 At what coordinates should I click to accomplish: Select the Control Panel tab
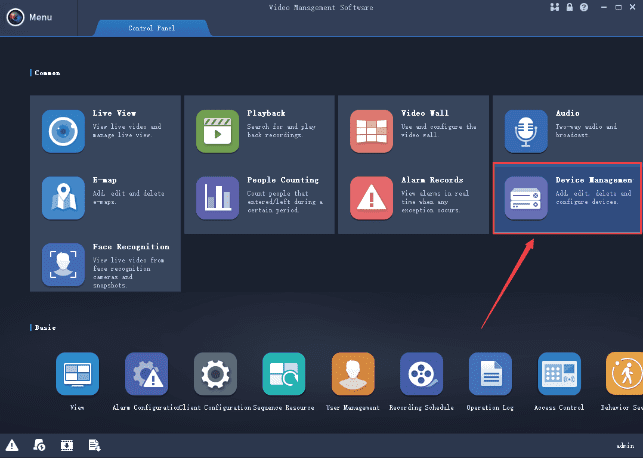(149, 29)
